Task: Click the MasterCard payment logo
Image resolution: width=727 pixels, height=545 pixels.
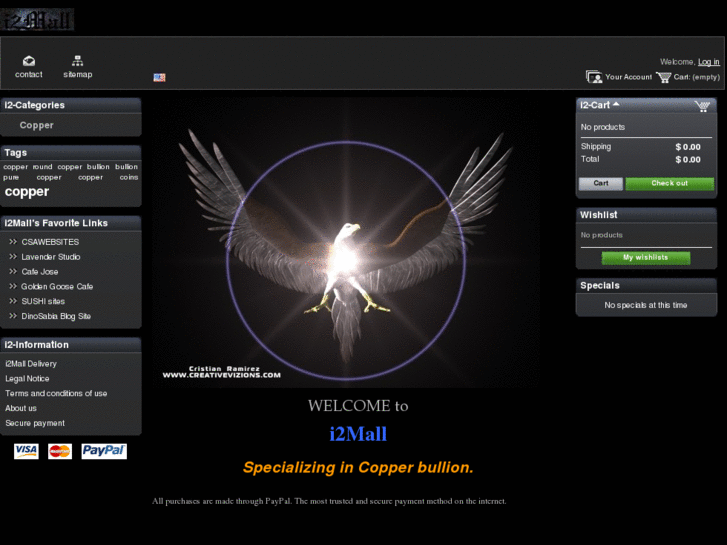Action: click(60, 451)
